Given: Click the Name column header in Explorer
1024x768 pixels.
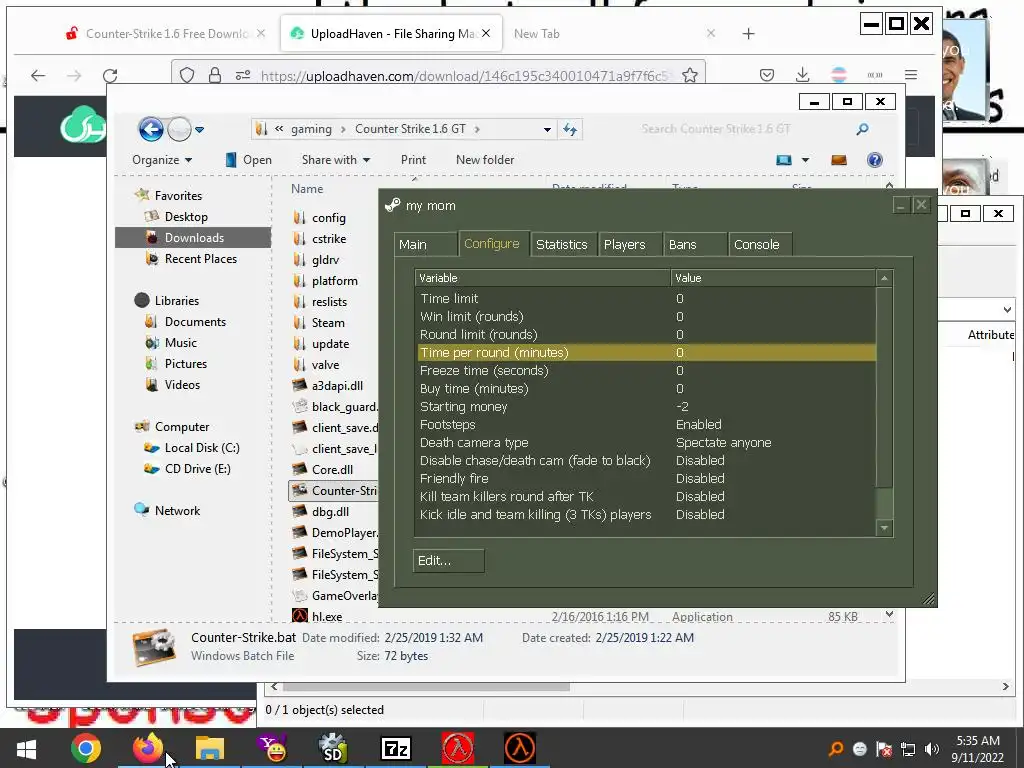Looking at the screenshot, I should 307,189.
